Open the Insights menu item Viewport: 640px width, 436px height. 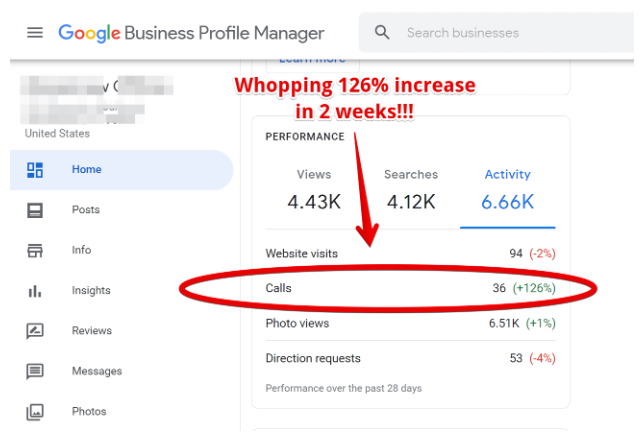91,291
